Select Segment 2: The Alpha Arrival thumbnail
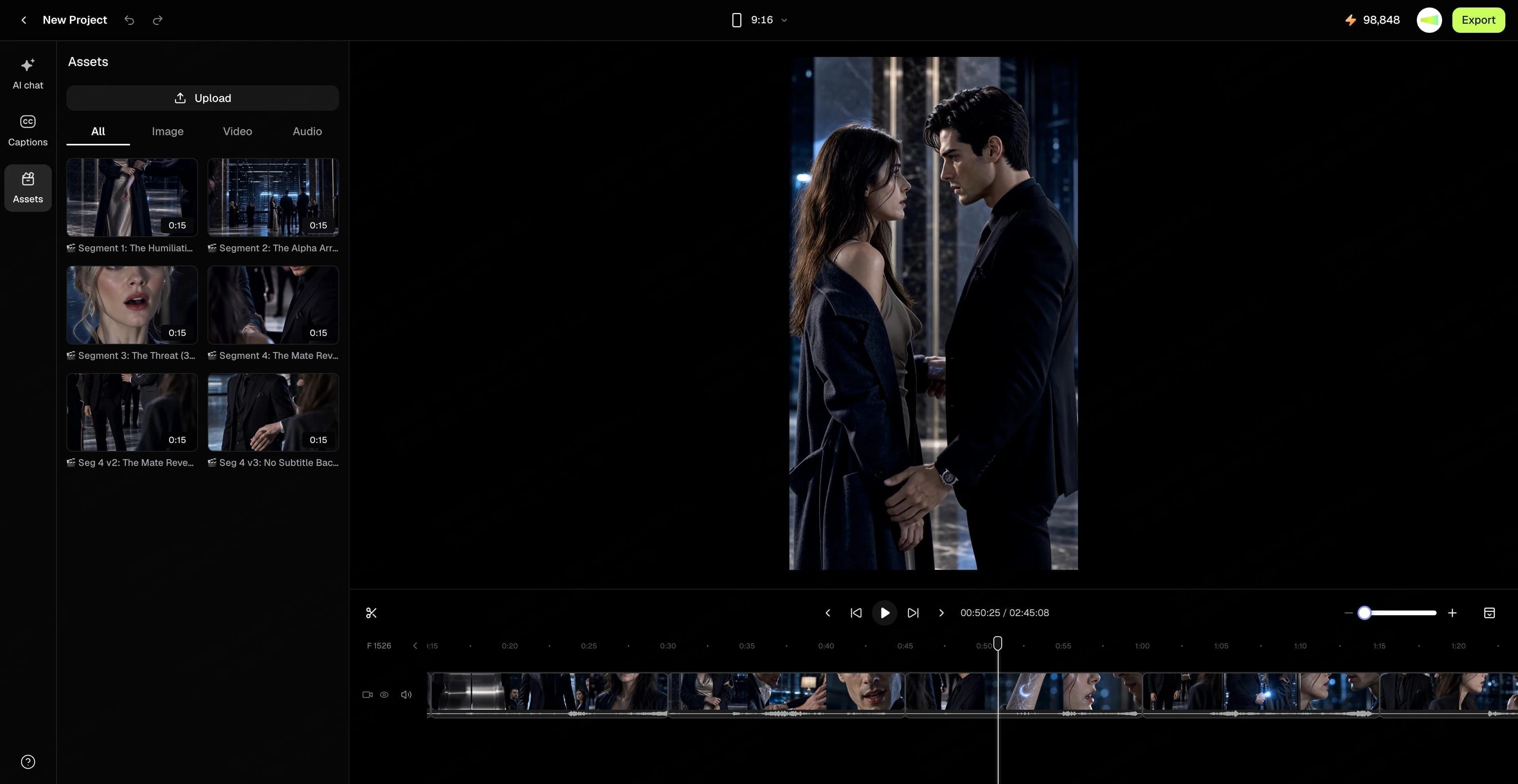Image resolution: width=1518 pixels, height=784 pixels. click(273, 197)
